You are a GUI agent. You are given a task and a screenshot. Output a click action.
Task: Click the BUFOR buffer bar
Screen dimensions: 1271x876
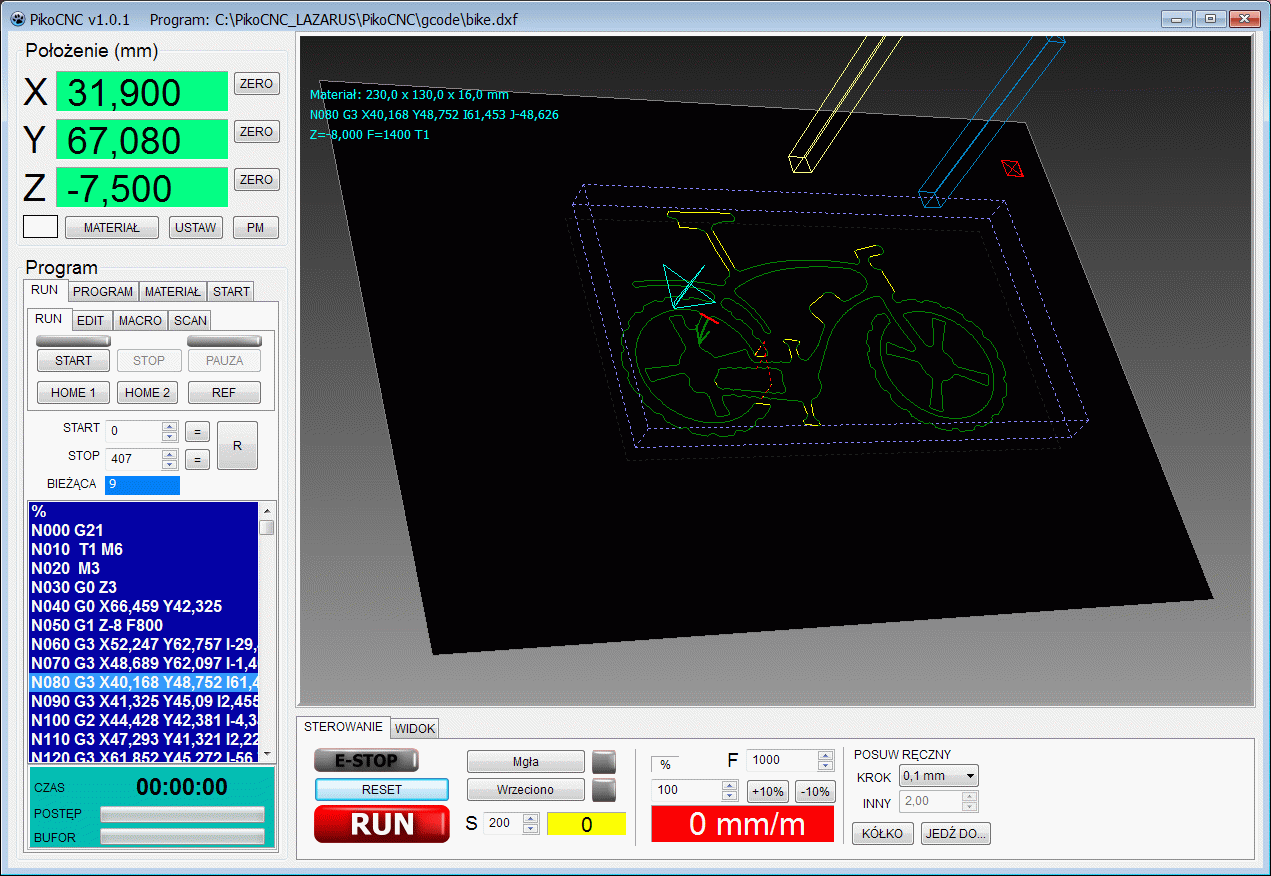point(183,837)
